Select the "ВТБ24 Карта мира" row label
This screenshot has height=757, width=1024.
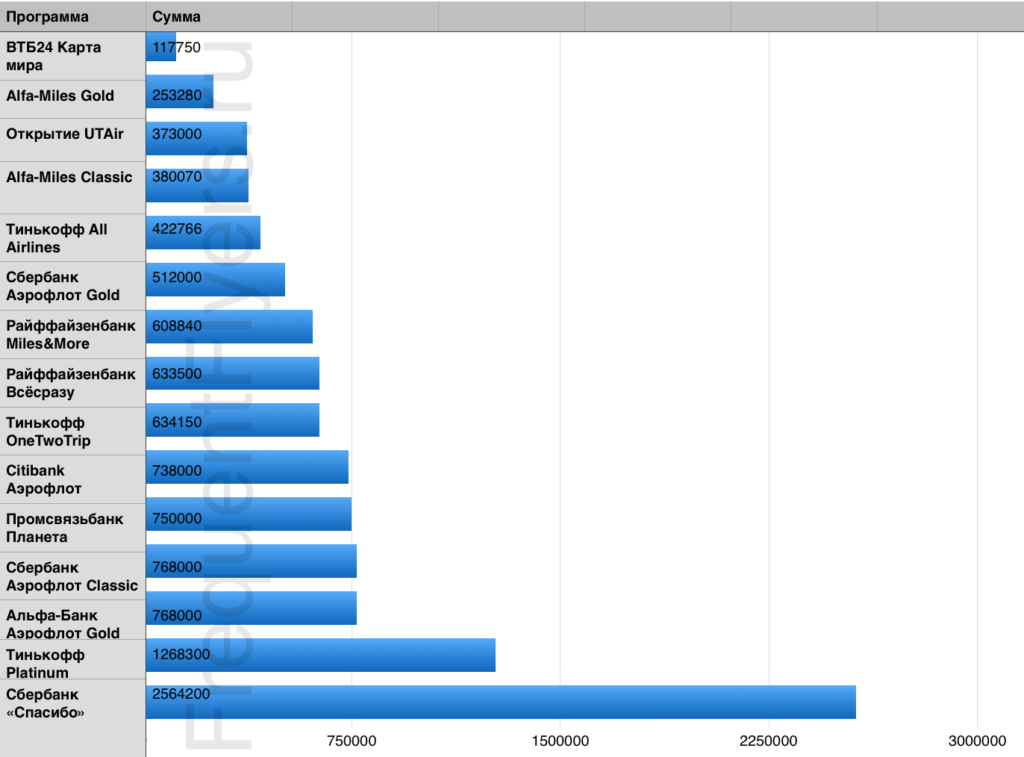tap(54, 56)
